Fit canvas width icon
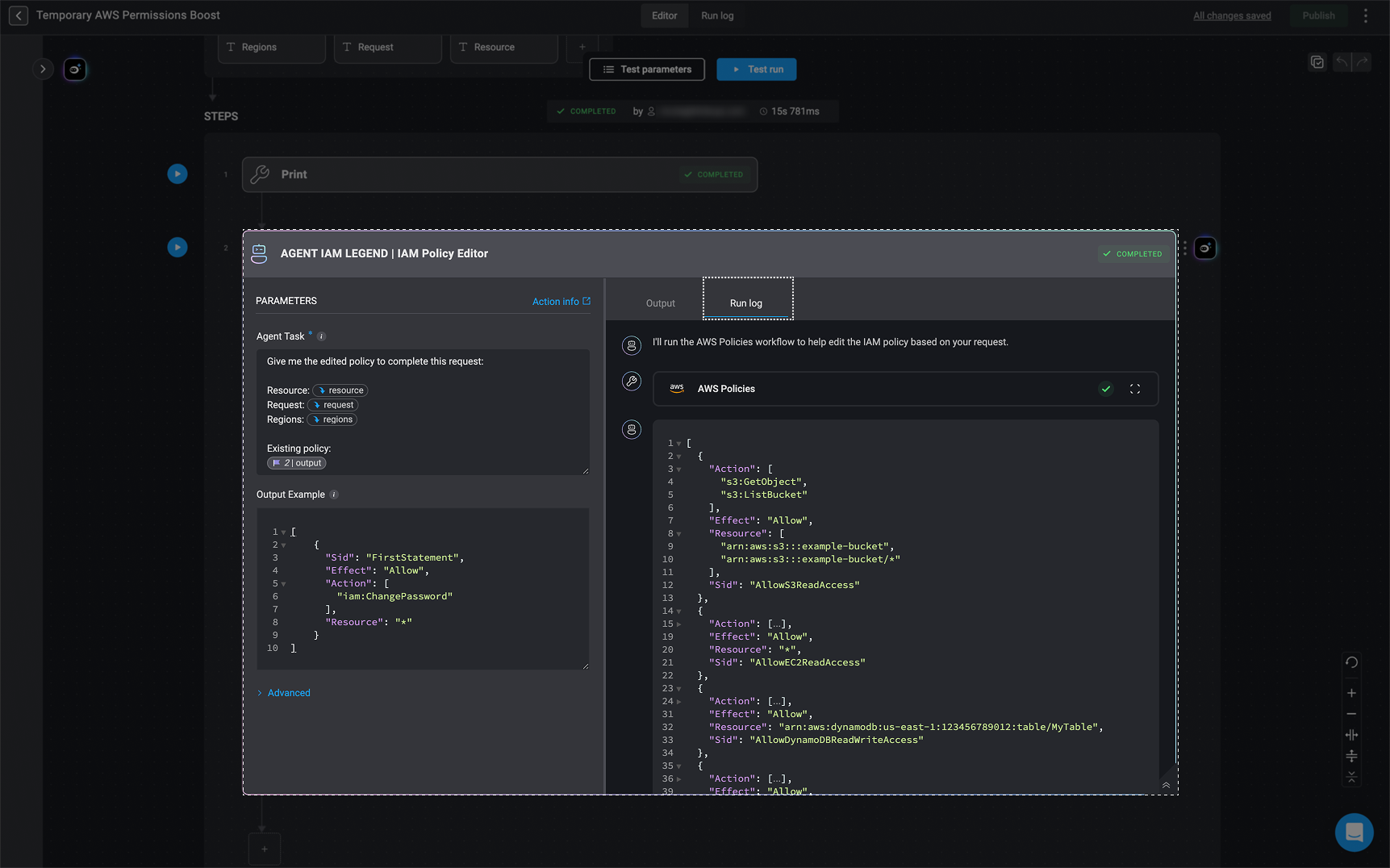The width and height of the screenshot is (1390, 868). click(1352, 735)
